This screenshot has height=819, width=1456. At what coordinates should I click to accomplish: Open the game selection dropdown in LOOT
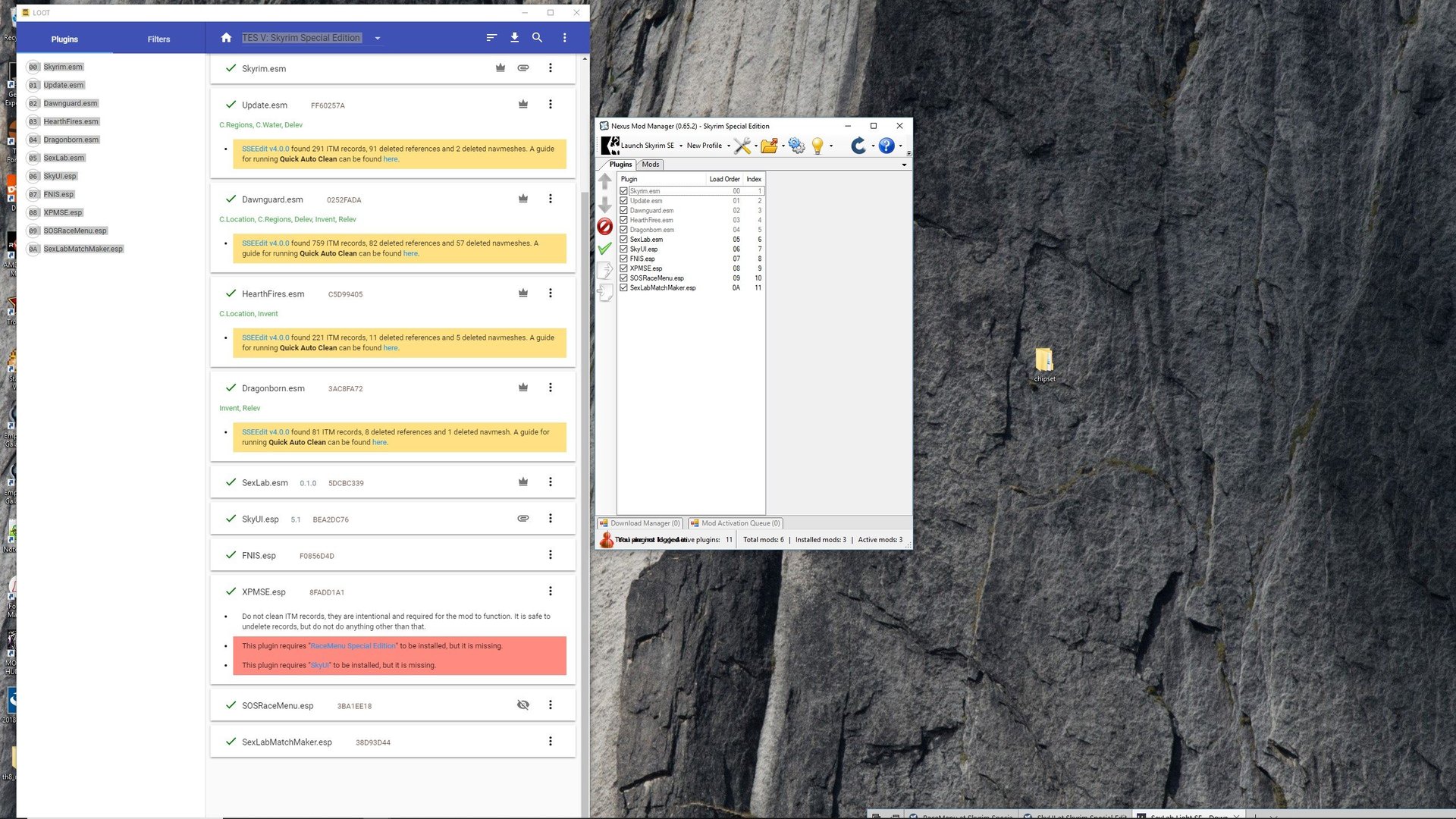click(377, 38)
